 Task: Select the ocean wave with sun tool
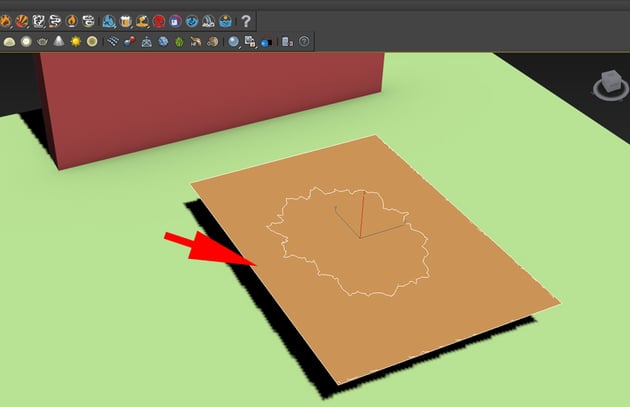(225, 21)
